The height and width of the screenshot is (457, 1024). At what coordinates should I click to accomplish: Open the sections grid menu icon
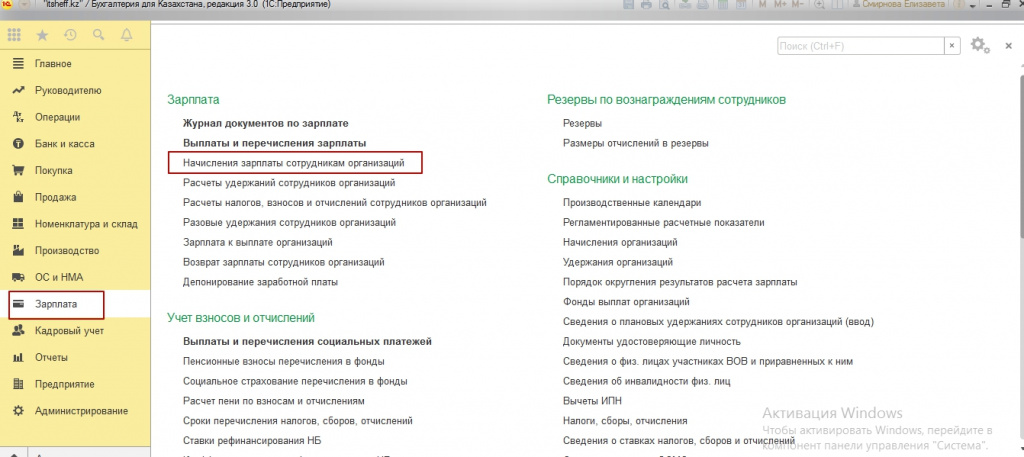point(14,35)
